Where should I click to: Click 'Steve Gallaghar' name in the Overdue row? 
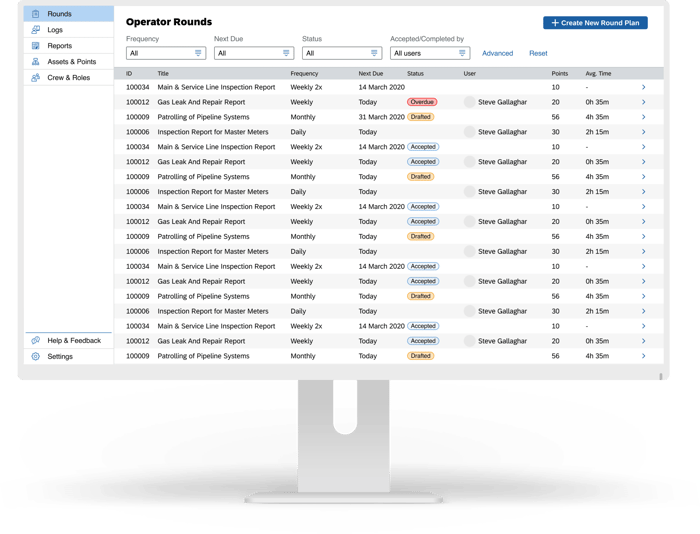pos(502,102)
